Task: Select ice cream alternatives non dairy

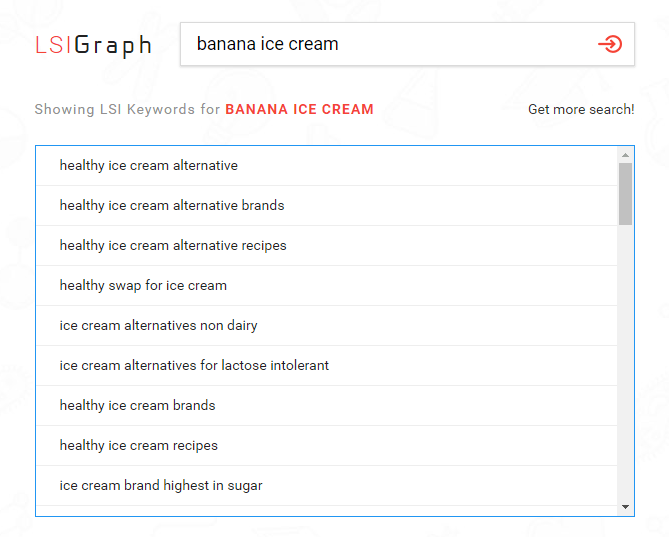Action: click(159, 325)
